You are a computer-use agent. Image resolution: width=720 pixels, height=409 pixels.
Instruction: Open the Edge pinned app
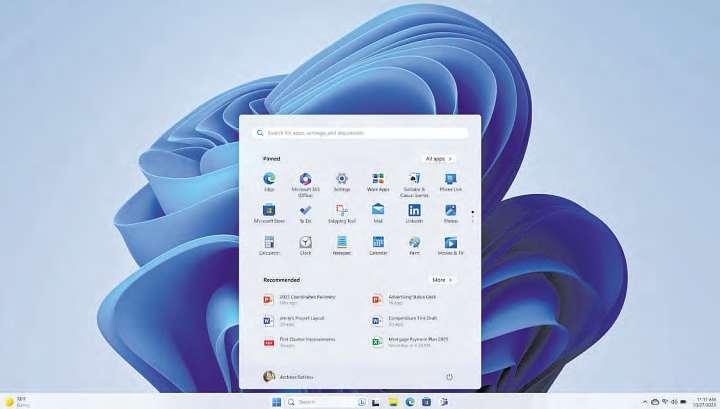click(x=269, y=182)
